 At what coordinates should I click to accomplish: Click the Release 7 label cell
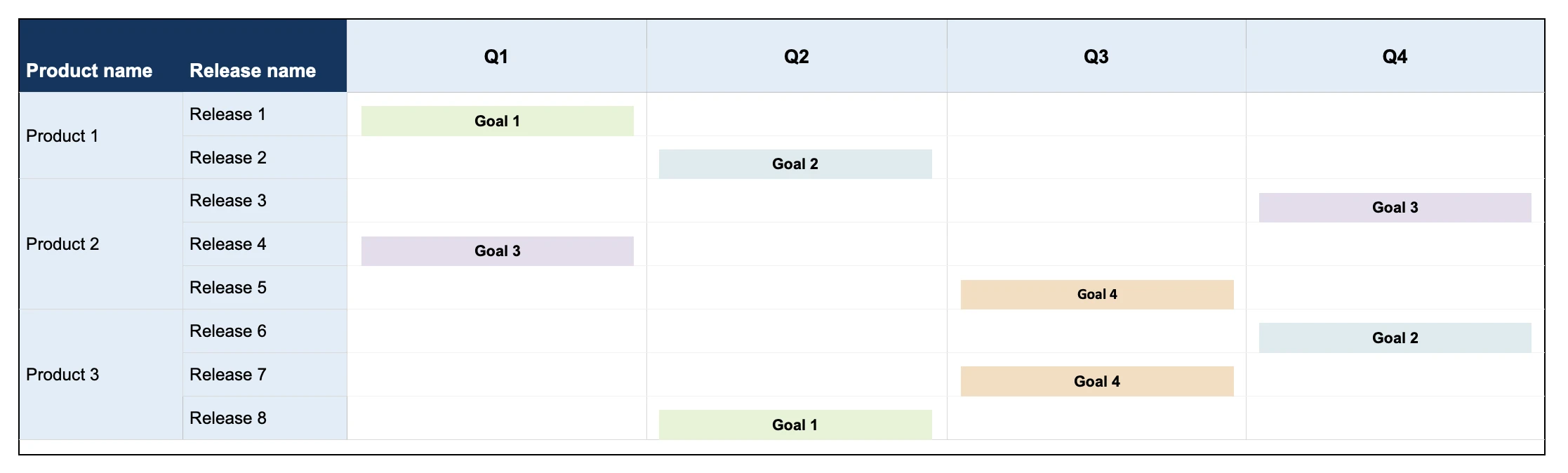(265, 375)
